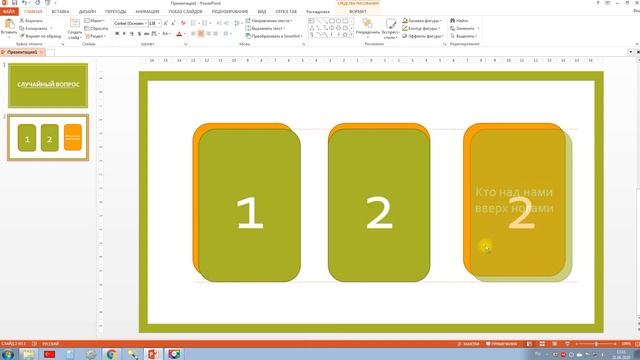Open Shape Effects (Эффекты фигуры) dropdown
Image resolution: width=640 pixels, height=360 pixels.
tap(423, 36)
